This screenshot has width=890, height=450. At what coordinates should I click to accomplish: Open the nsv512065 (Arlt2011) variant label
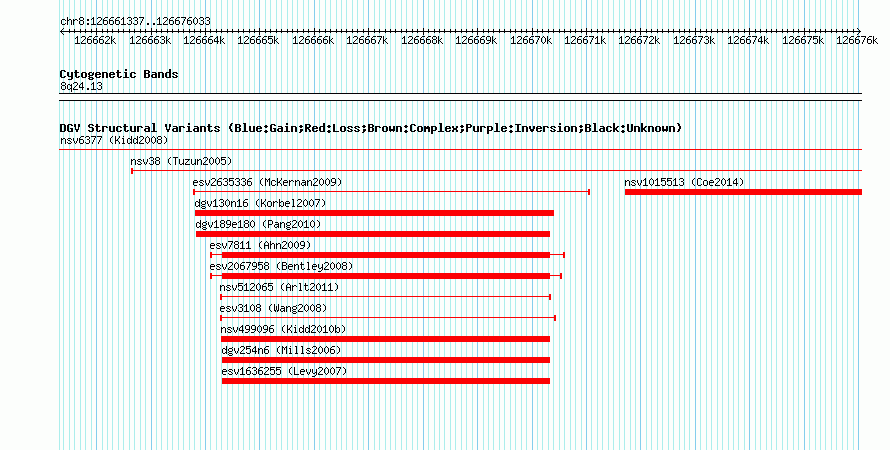tap(279, 287)
